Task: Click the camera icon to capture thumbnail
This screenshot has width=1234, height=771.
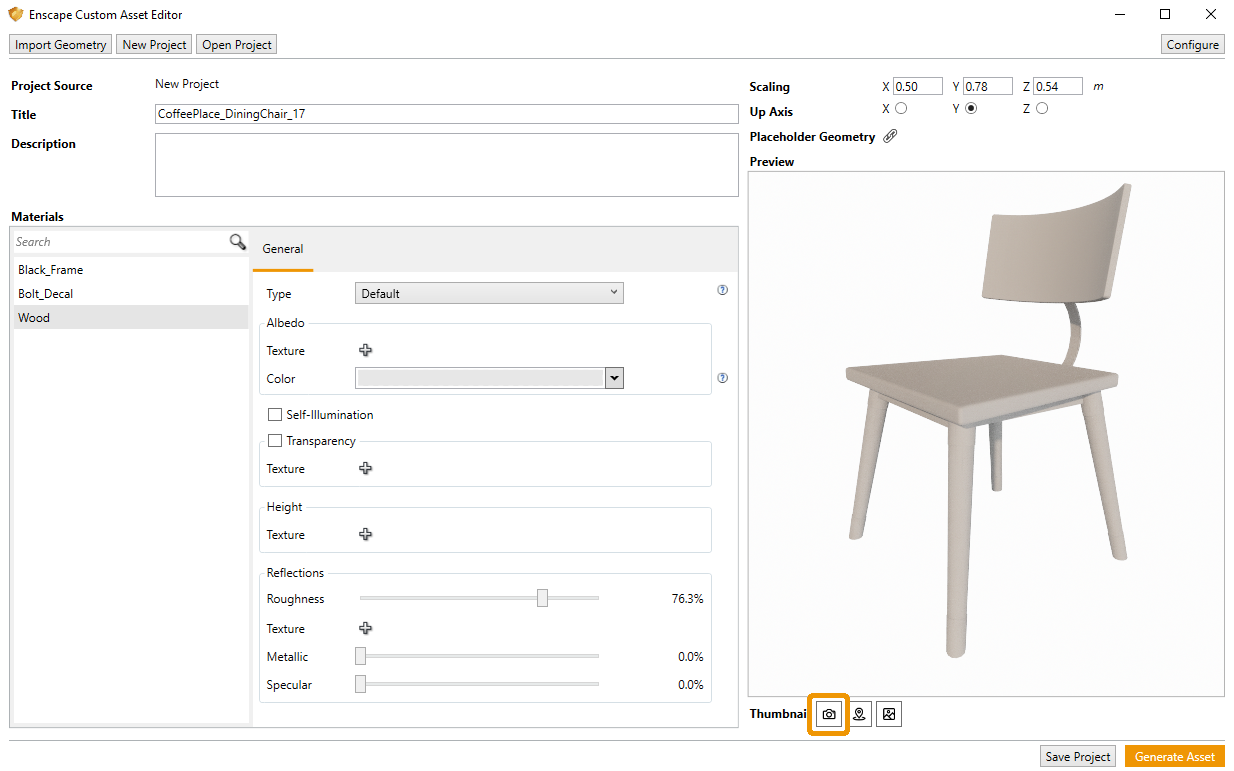Action: 828,714
